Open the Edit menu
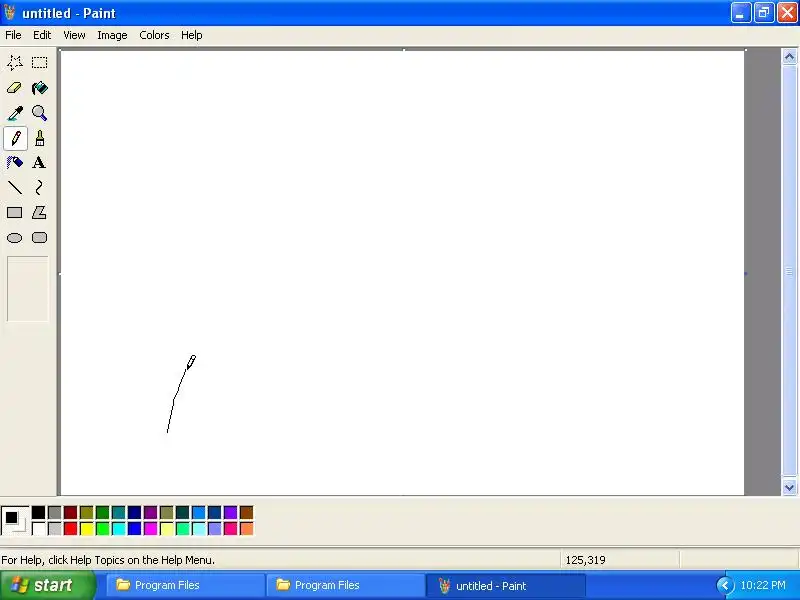The width and height of the screenshot is (800, 600). point(42,35)
